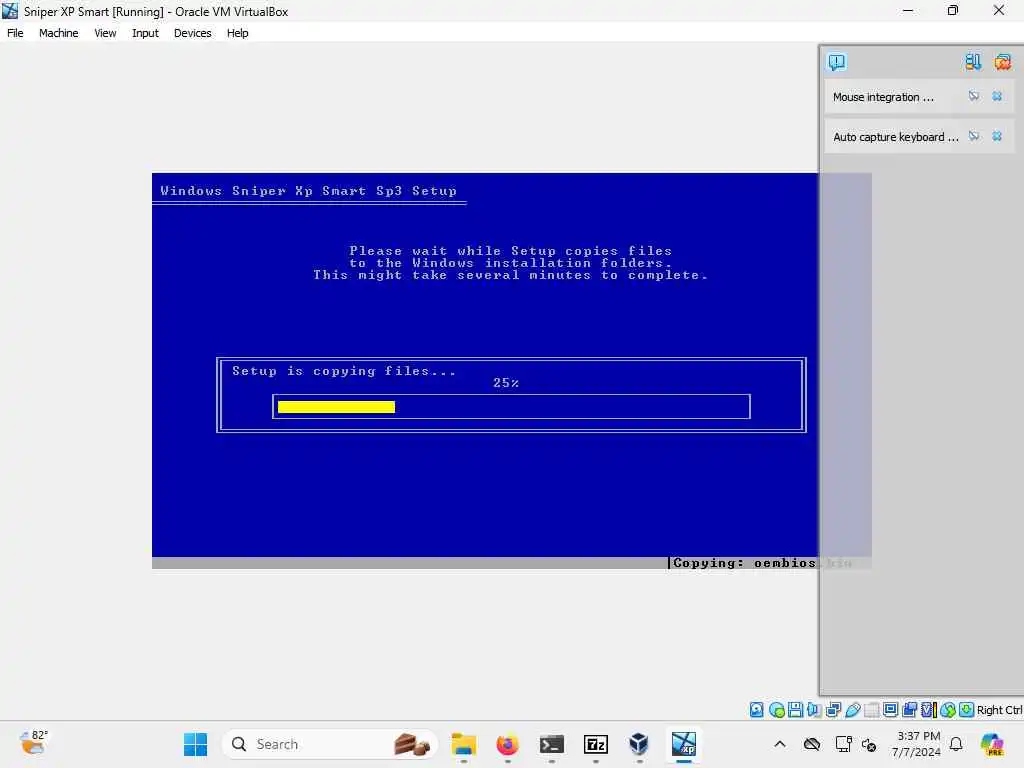Viewport: 1024px width, 768px height.
Task: Click 'Setup is copying files...' text
Action: click(x=344, y=371)
